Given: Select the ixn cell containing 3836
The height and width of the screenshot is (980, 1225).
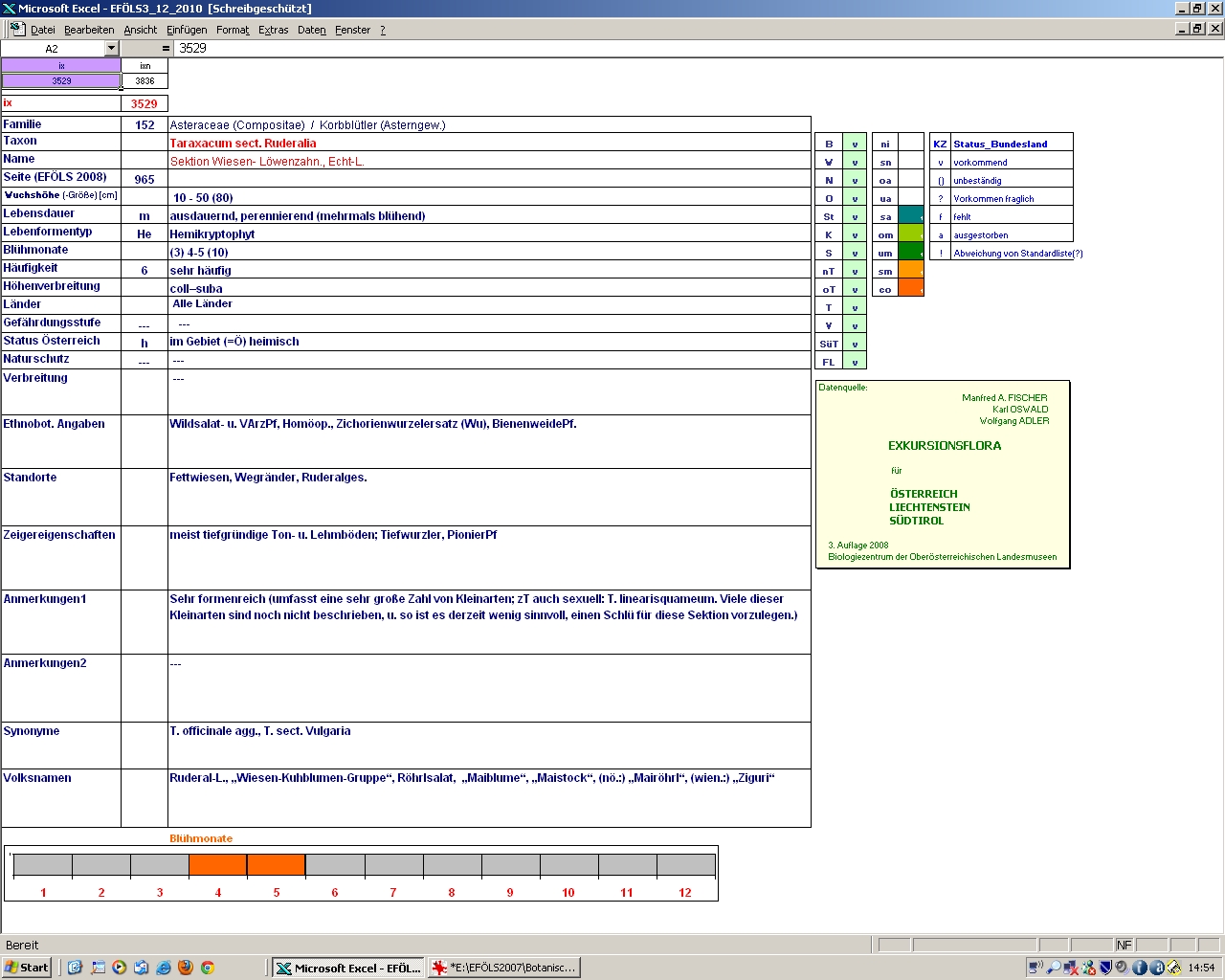Looking at the screenshot, I should [x=145, y=80].
